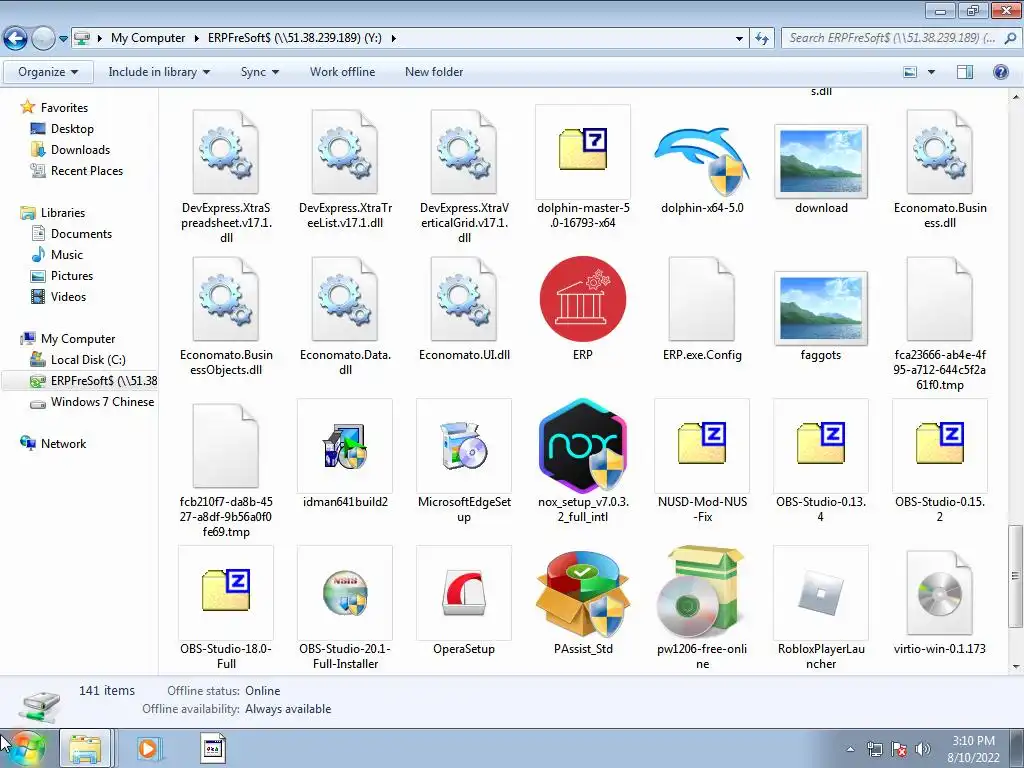Open the view options dropdown arrow
Viewport: 1024px width, 768px height.
[x=931, y=72]
